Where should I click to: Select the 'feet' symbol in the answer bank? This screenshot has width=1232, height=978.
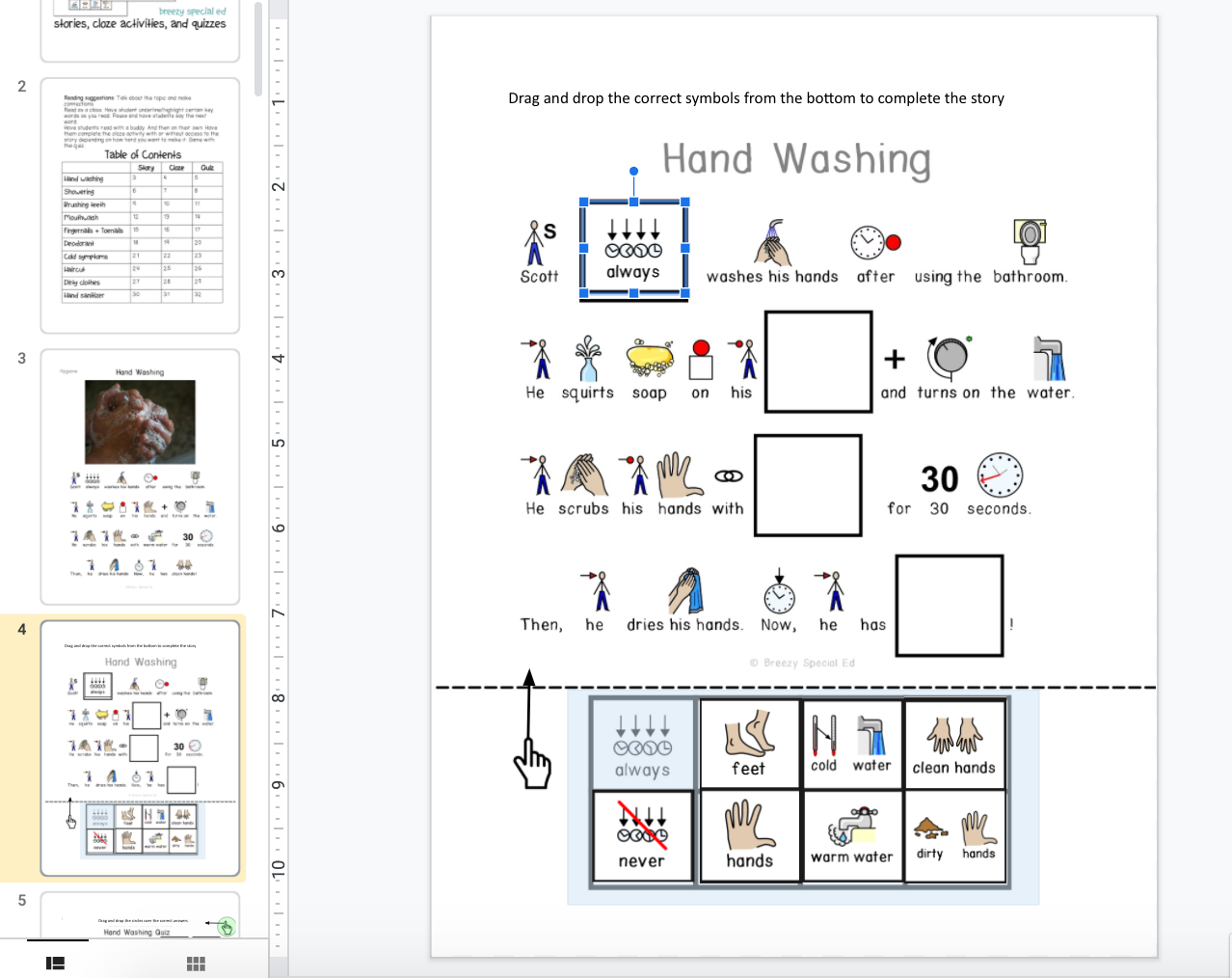coord(749,743)
